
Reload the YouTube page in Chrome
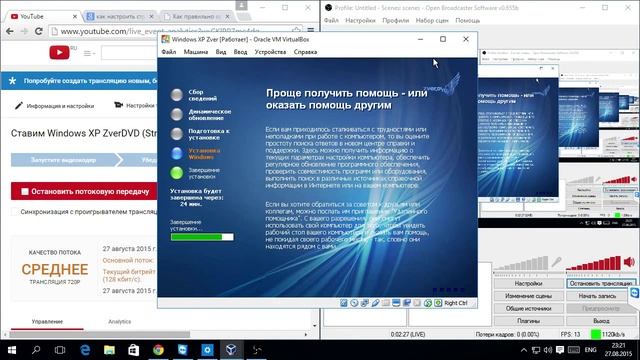(x=39, y=31)
